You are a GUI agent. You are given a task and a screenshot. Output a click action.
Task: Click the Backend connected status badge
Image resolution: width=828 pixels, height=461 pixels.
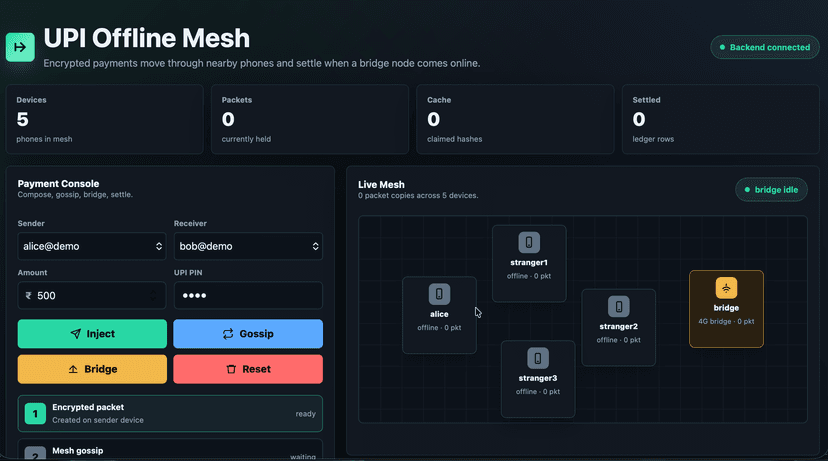[765, 48]
